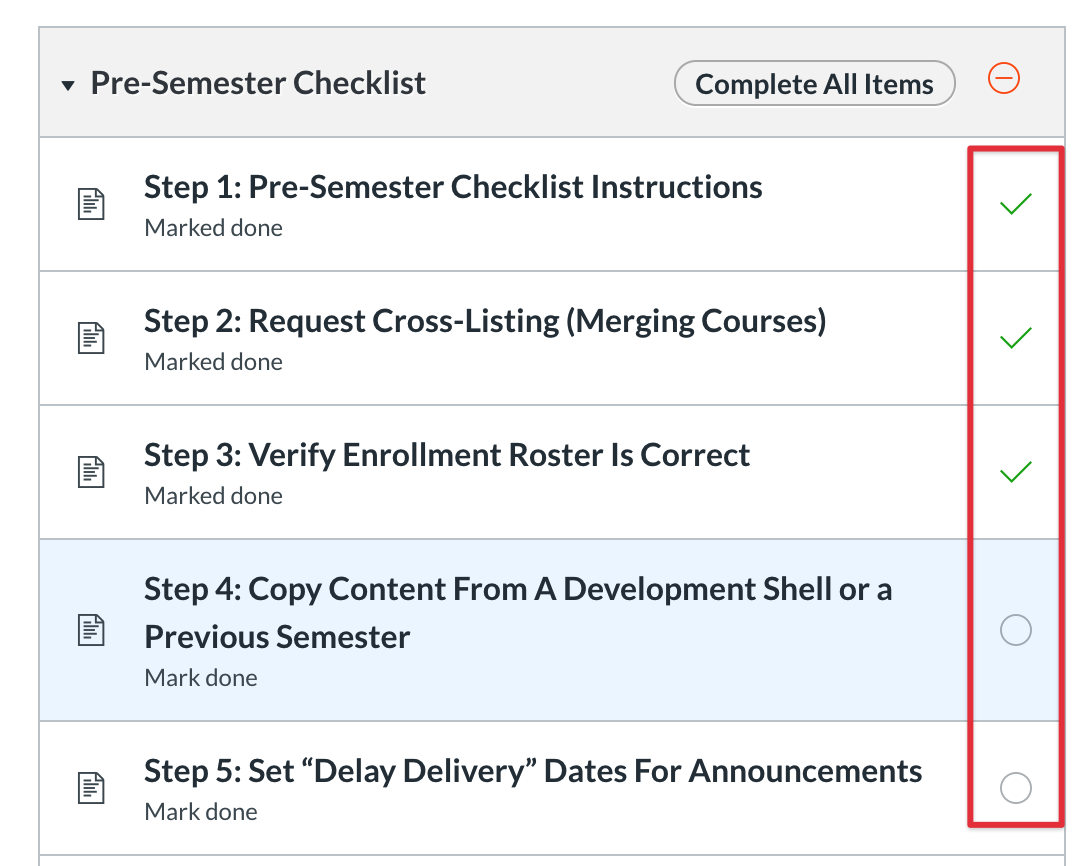
Task: Click the Pre-Semester Checklist module title
Action: 258,83
